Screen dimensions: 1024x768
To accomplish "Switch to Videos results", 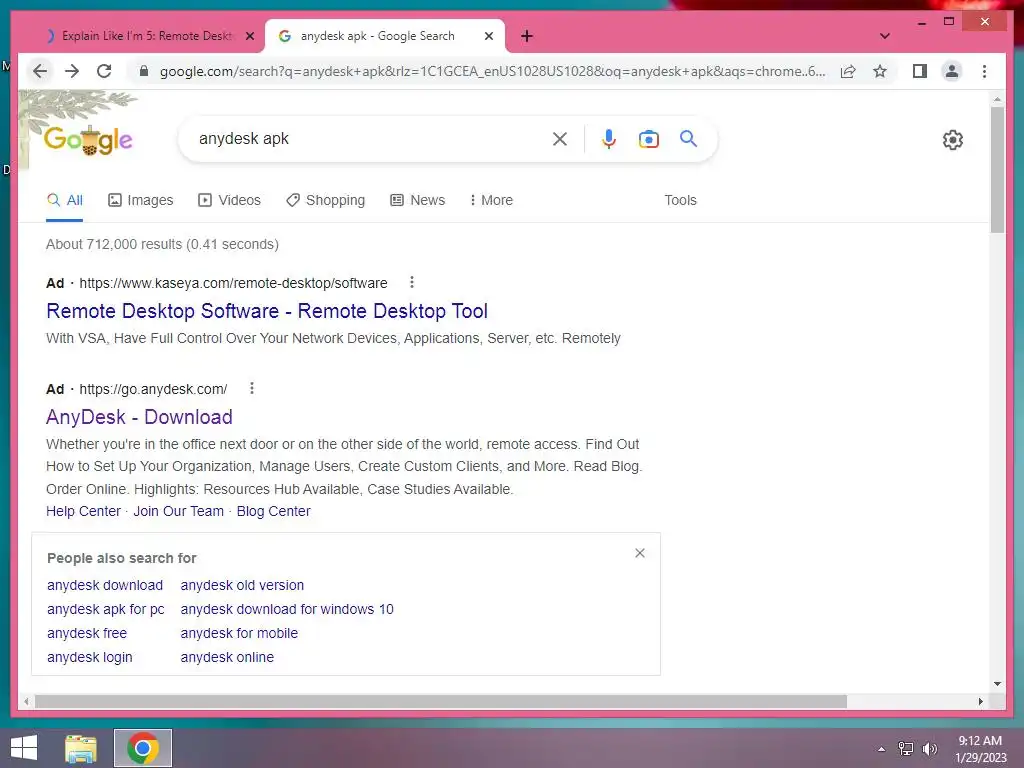I will (x=229, y=200).
